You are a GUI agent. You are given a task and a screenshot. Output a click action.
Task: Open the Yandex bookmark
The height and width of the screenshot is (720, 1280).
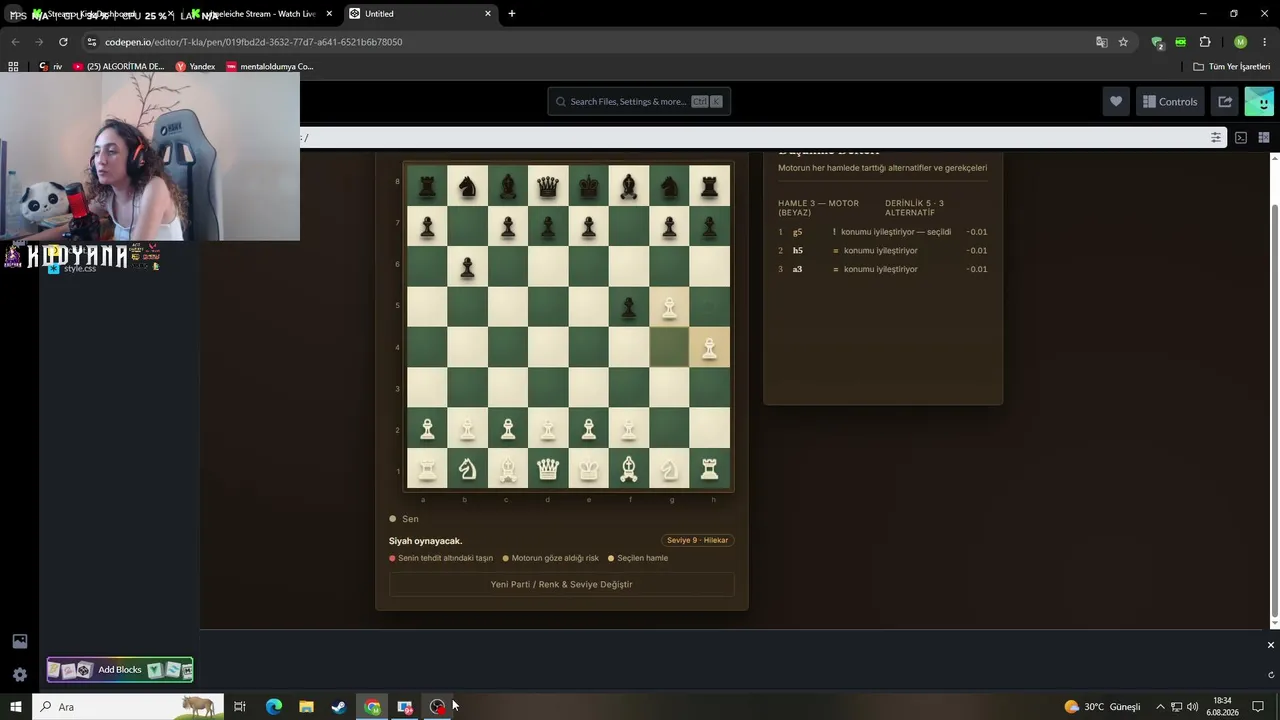click(195, 66)
